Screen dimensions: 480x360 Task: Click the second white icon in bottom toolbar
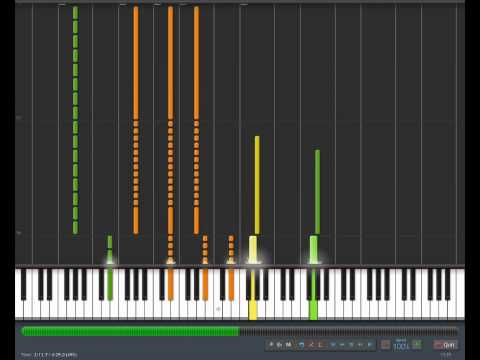pyautogui.click(x=279, y=345)
